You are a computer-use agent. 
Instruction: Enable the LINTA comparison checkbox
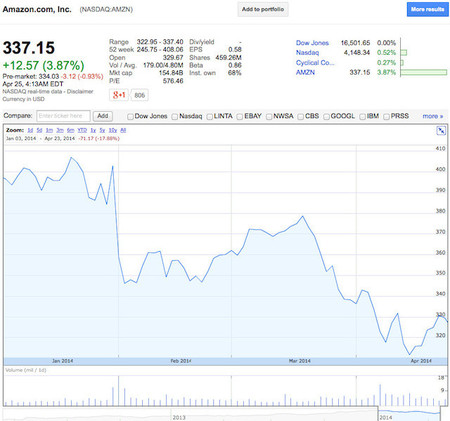point(209,116)
